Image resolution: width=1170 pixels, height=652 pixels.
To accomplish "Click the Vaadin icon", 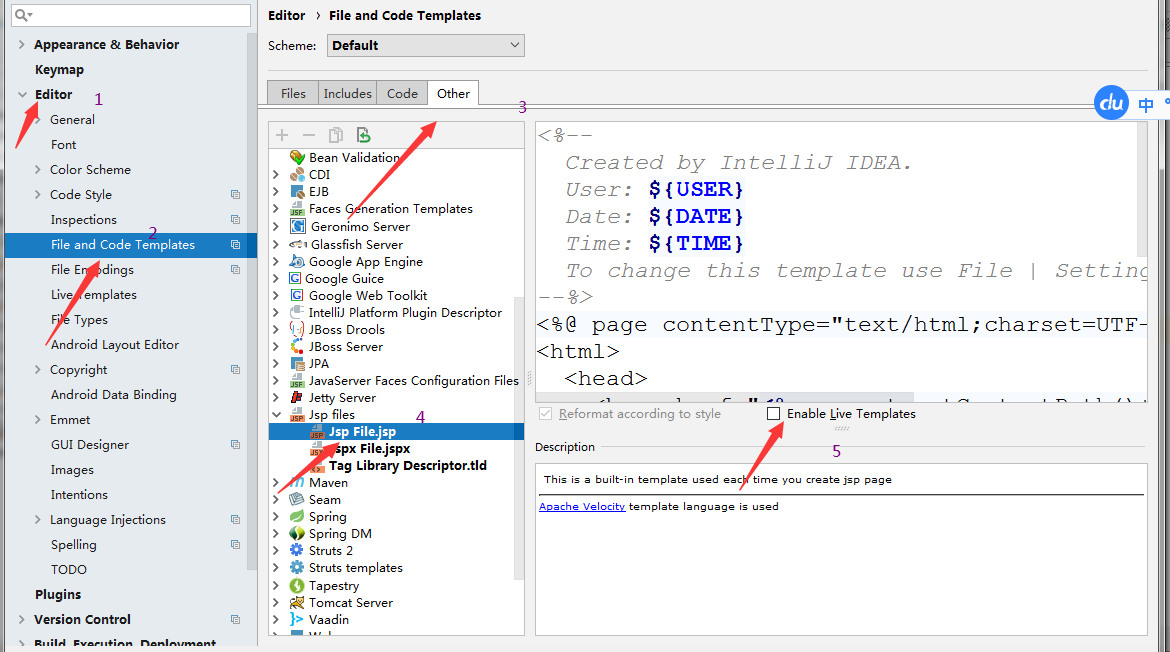I will (x=297, y=619).
